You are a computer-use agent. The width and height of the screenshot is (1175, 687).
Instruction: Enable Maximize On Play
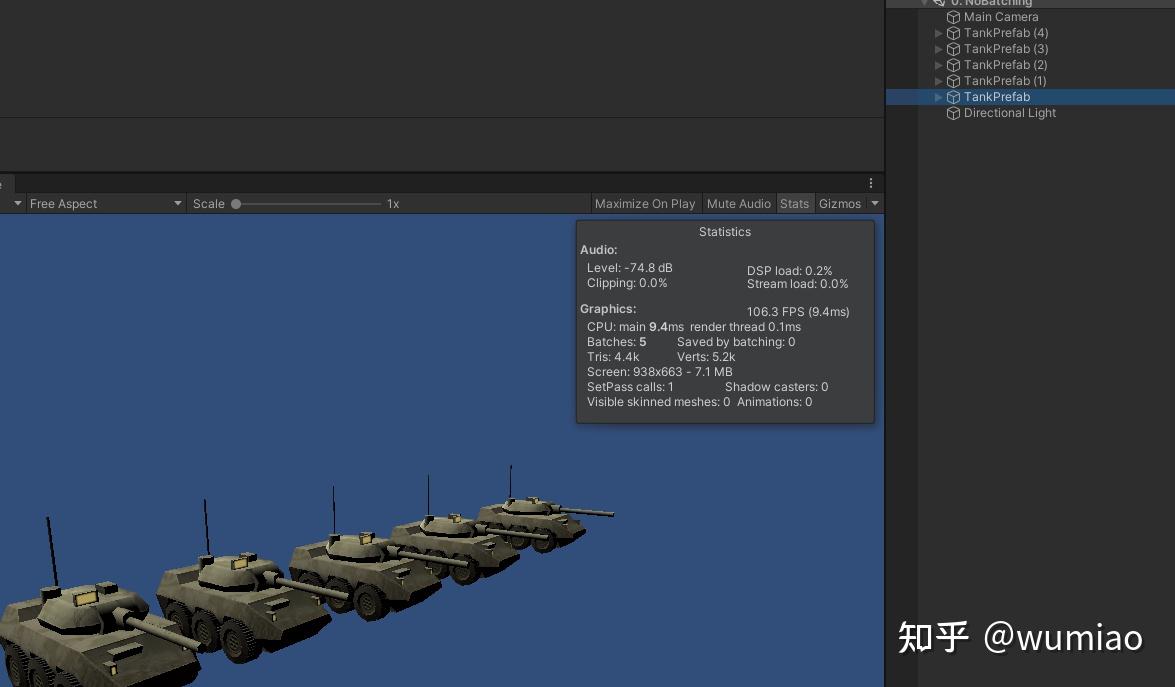(645, 203)
